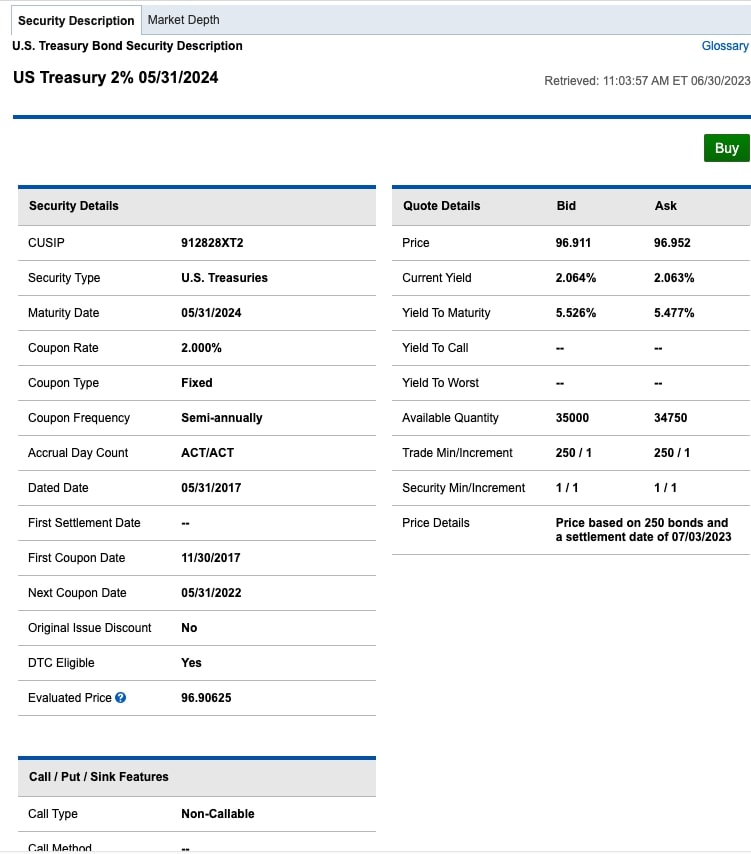Click the First Settlement Date label
This screenshot has height=854, width=751.
tap(84, 523)
